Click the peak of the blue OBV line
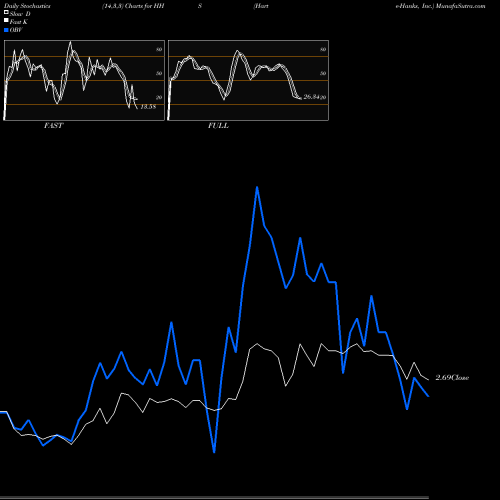This screenshot has width=500, height=500. point(257,187)
